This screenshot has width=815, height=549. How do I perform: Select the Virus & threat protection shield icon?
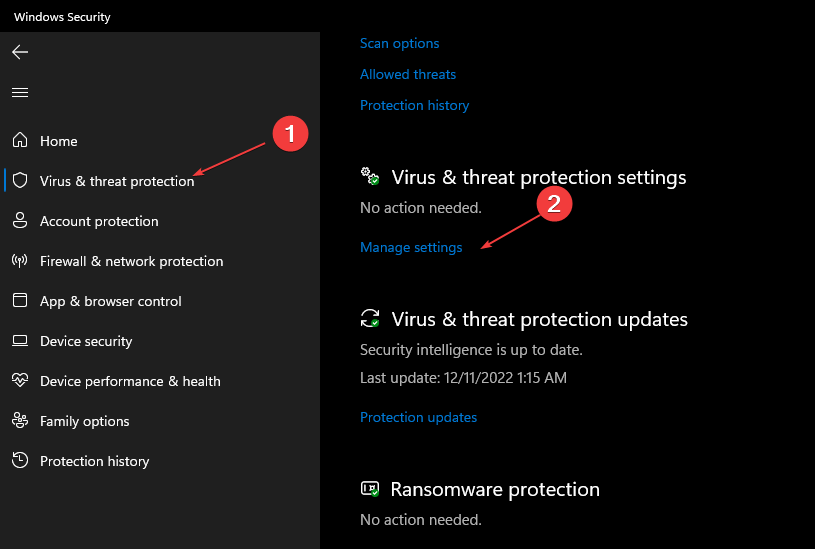20,180
